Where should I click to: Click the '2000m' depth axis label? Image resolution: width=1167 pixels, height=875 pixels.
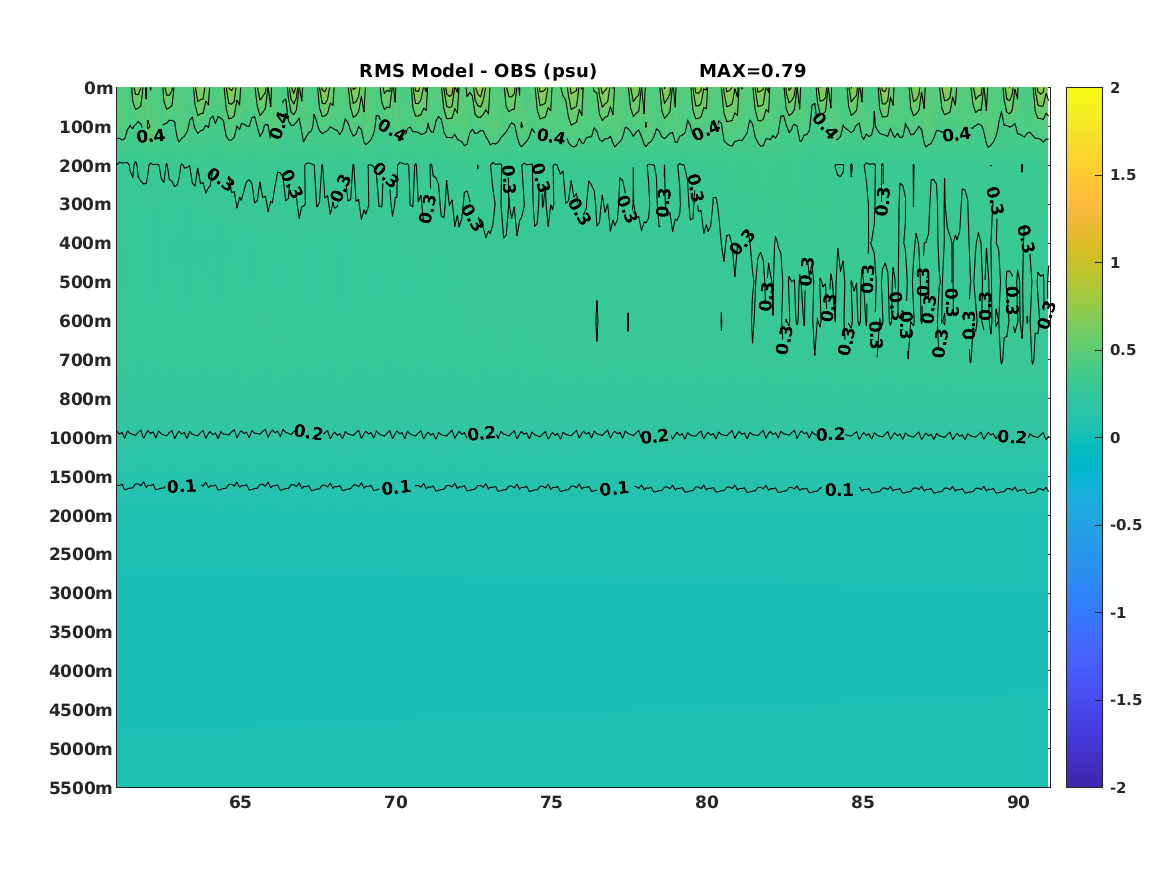pyautogui.click(x=81, y=516)
